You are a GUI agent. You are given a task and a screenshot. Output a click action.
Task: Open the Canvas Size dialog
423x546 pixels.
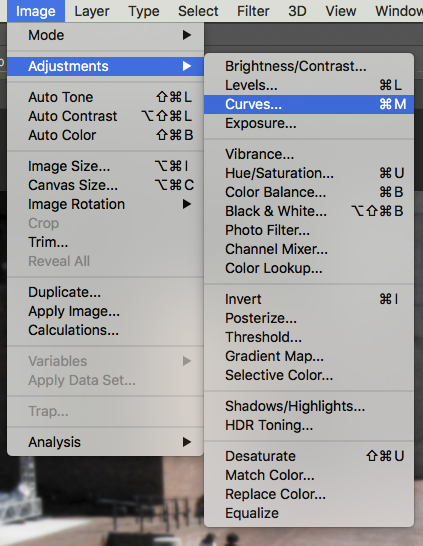pyautogui.click(x=105, y=185)
